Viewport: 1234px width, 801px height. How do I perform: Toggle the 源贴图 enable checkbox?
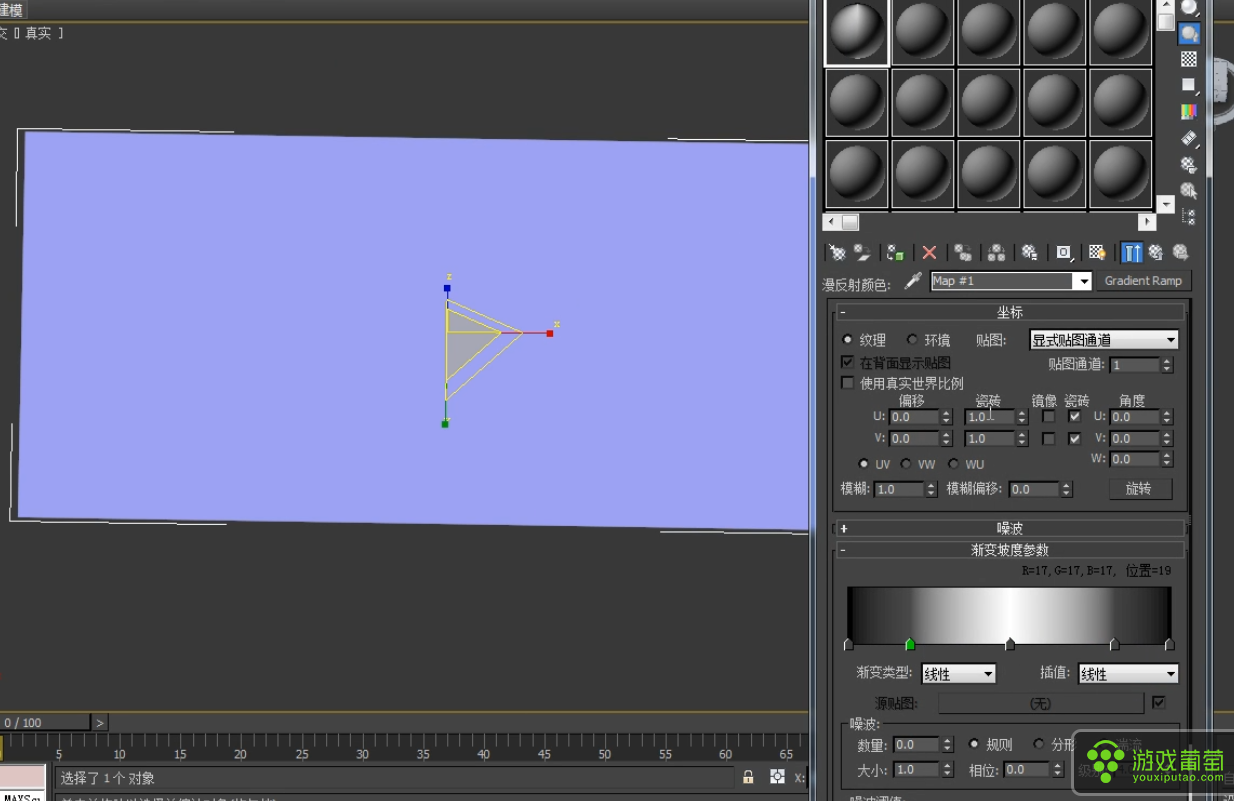click(x=1159, y=703)
